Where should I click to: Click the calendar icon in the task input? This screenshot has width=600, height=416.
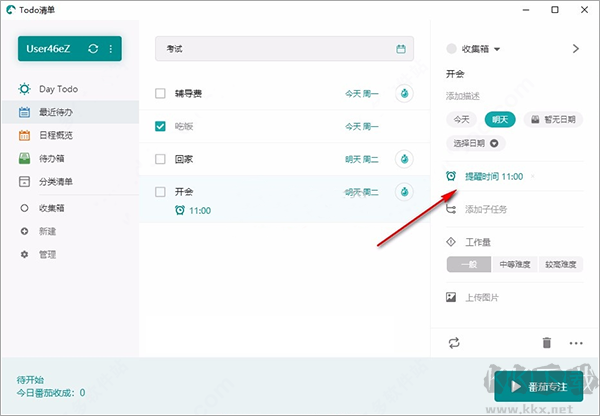[x=401, y=49]
